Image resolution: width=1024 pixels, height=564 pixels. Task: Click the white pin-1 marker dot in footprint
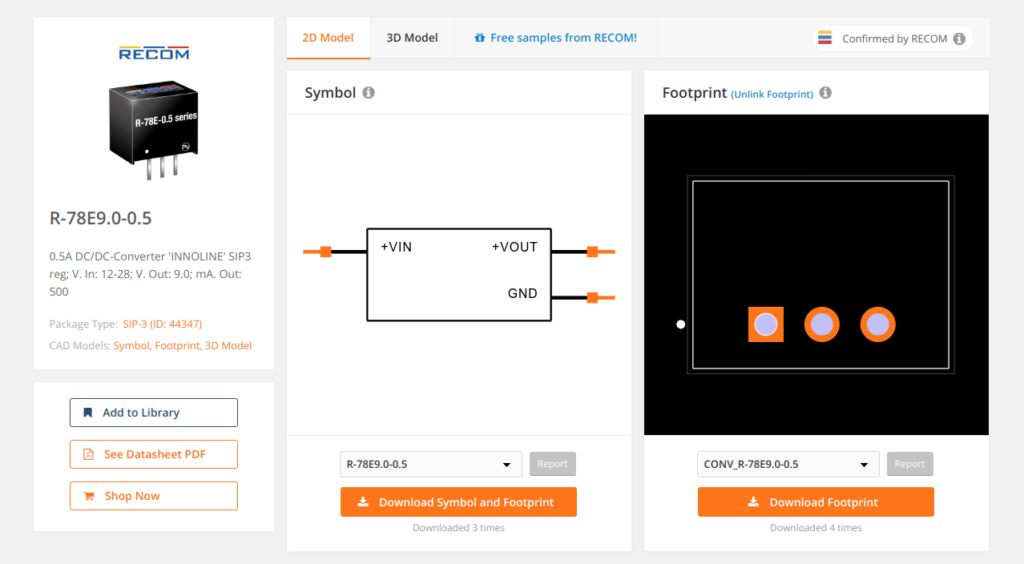pyautogui.click(x=680, y=324)
